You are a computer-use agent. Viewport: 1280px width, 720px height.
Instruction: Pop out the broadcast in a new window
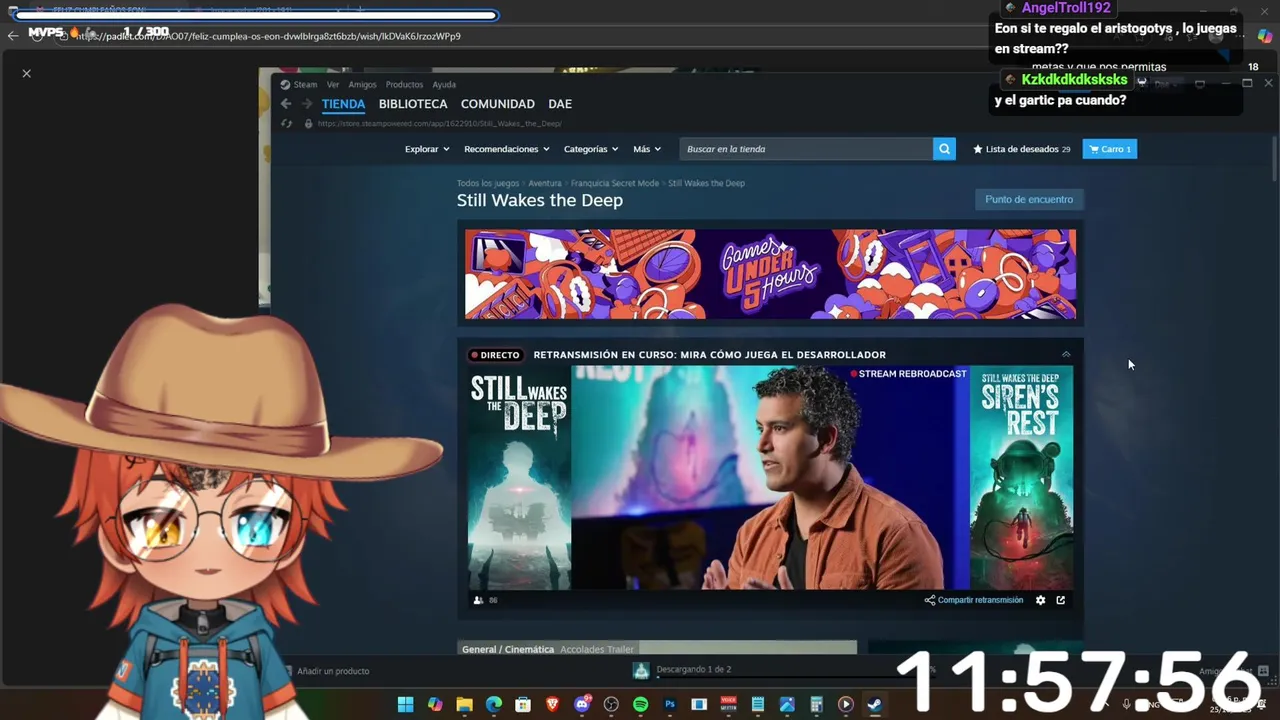click(1061, 600)
